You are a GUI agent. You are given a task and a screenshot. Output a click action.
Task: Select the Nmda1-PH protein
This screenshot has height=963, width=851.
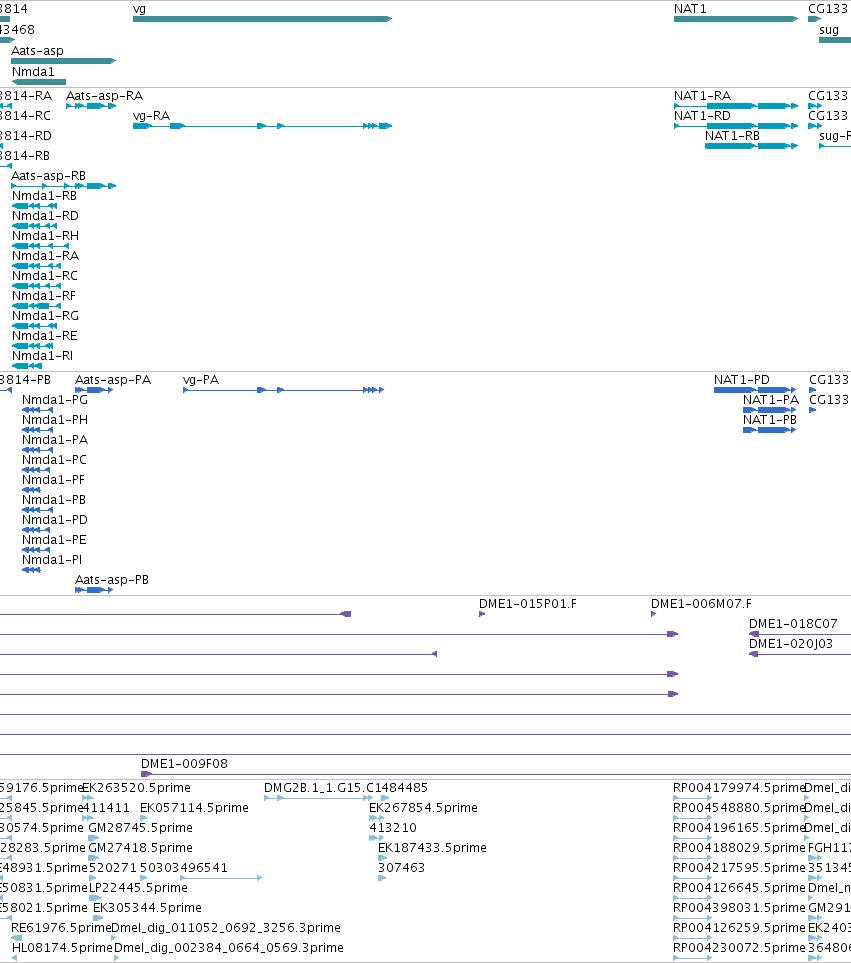(x=37, y=430)
